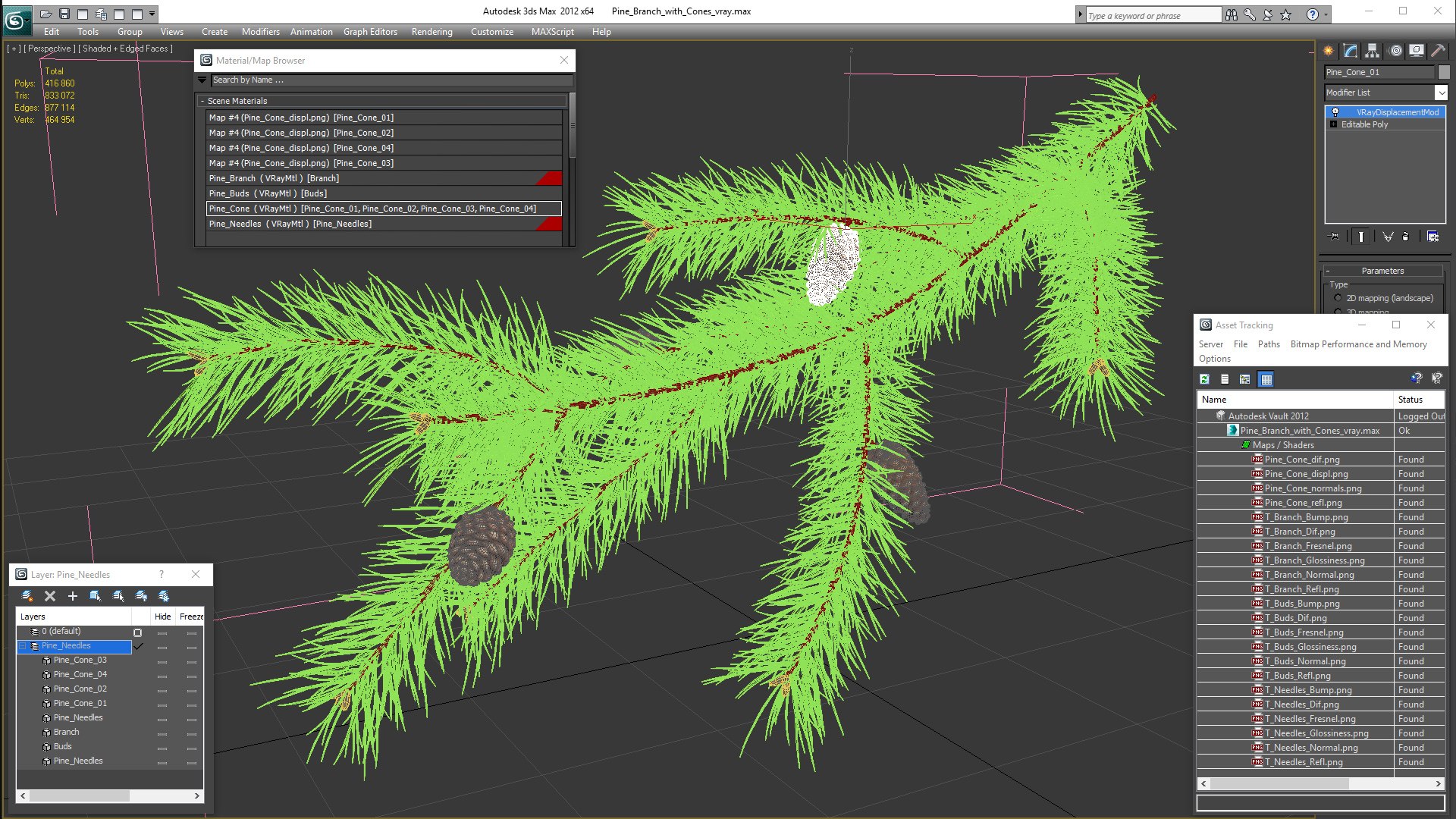1456x819 pixels.
Task: Open Material/Map Browser options arrow
Action: [202, 80]
